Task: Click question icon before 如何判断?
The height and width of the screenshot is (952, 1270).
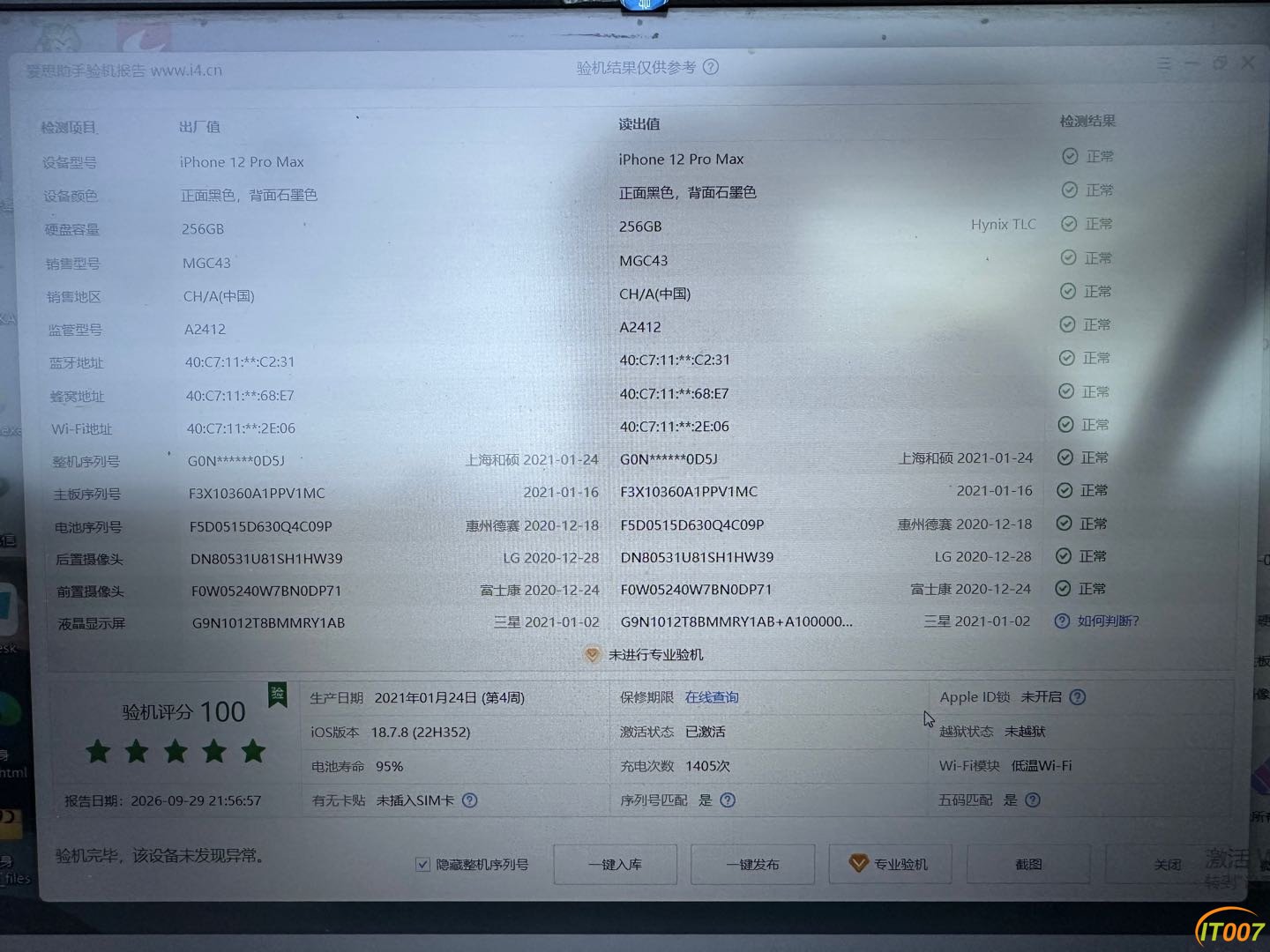Action: 1062,621
